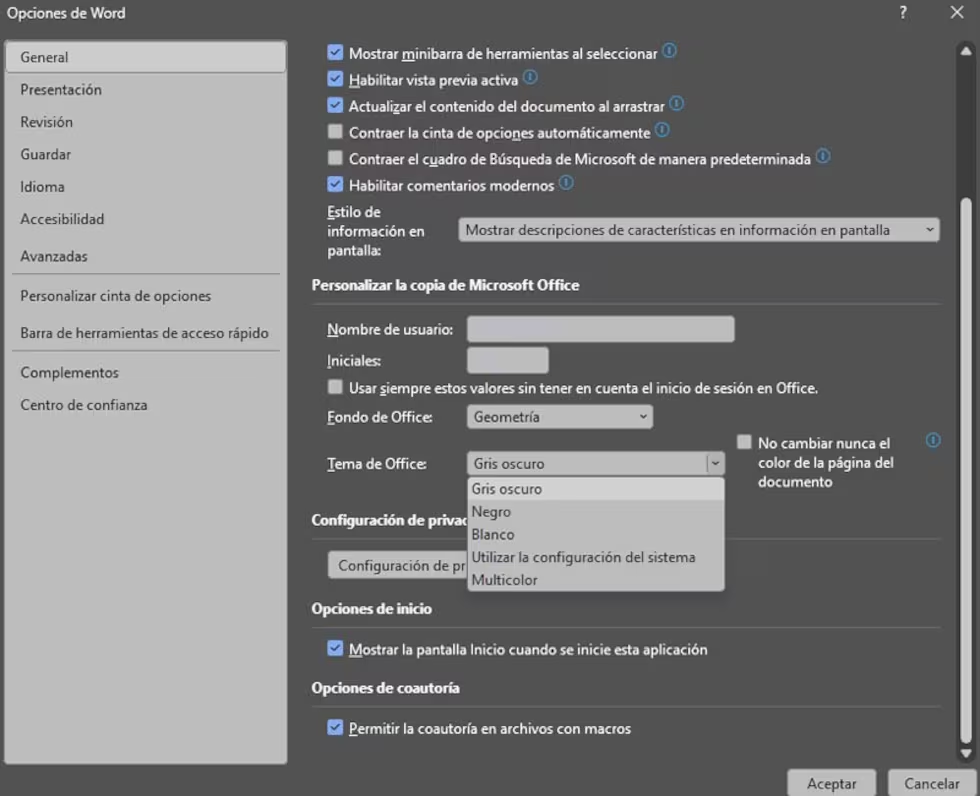Screen dimensions: 980x796
Task: Click info icon beside Mostrar minibarra de herramientas
Action: coord(670,51)
